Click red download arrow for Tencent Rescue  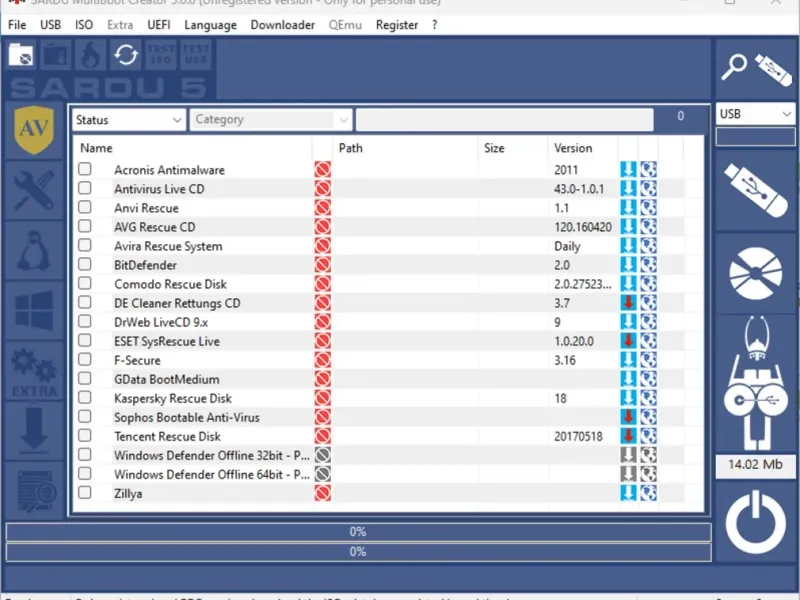coord(628,436)
